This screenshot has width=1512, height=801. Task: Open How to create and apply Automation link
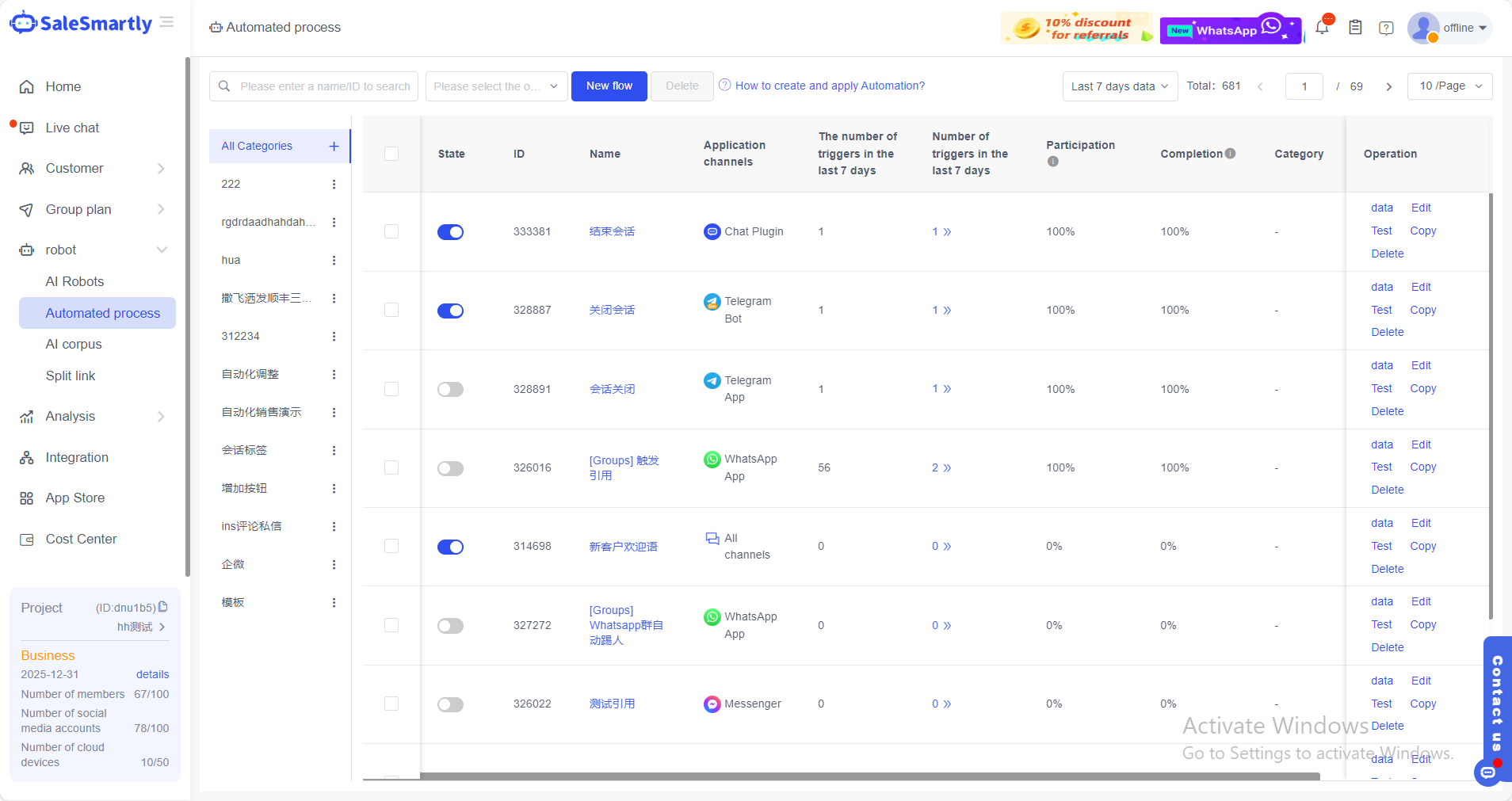[x=829, y=86]
